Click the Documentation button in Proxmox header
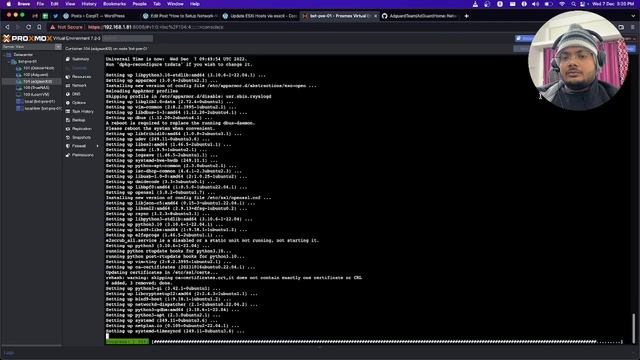Image resolution: width=640 pixels, height=360 pixels. pyautogui.click(x=524, y=38)
